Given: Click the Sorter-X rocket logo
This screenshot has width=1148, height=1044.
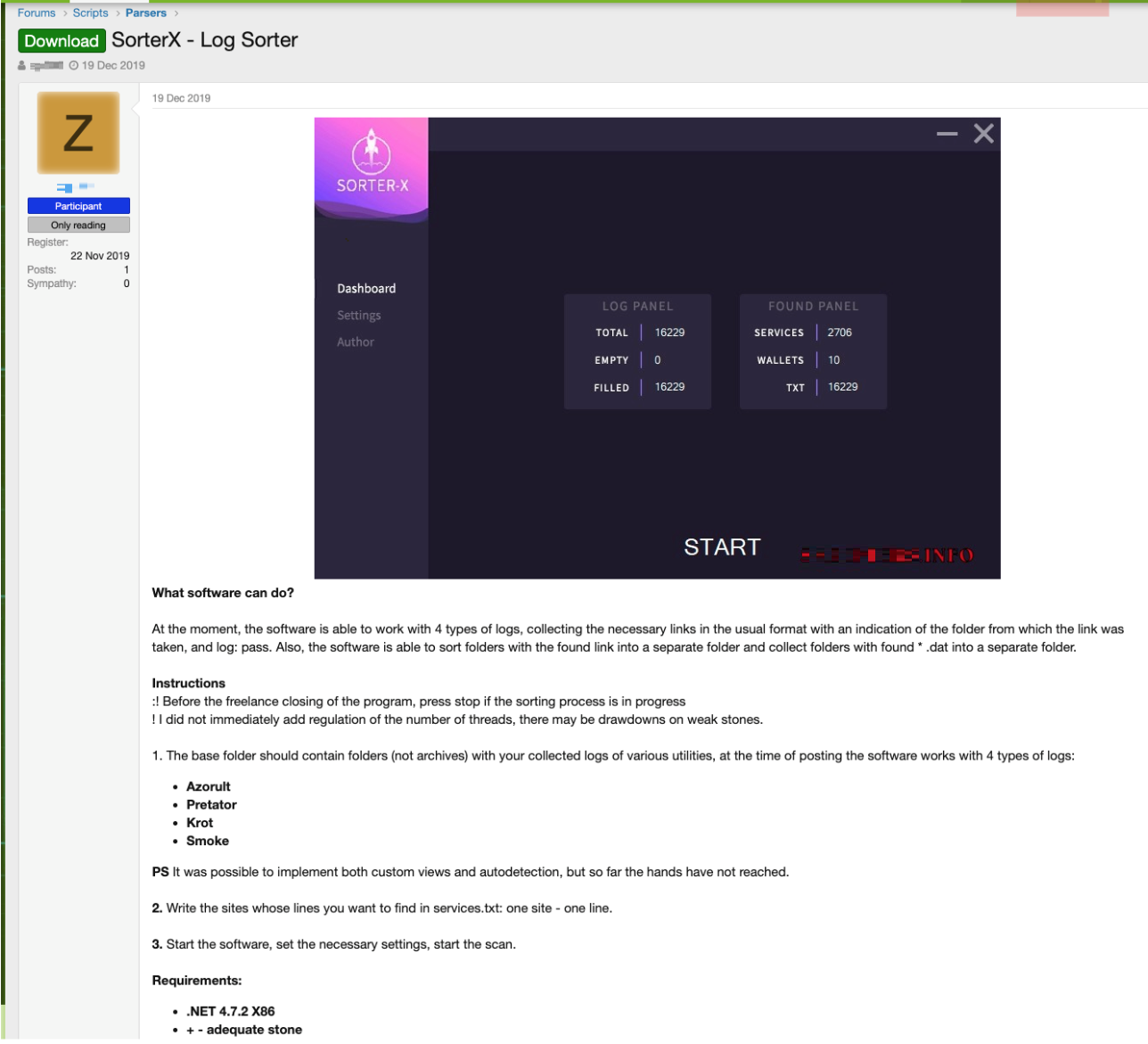Looking at the screenshot, I should 372,152.
